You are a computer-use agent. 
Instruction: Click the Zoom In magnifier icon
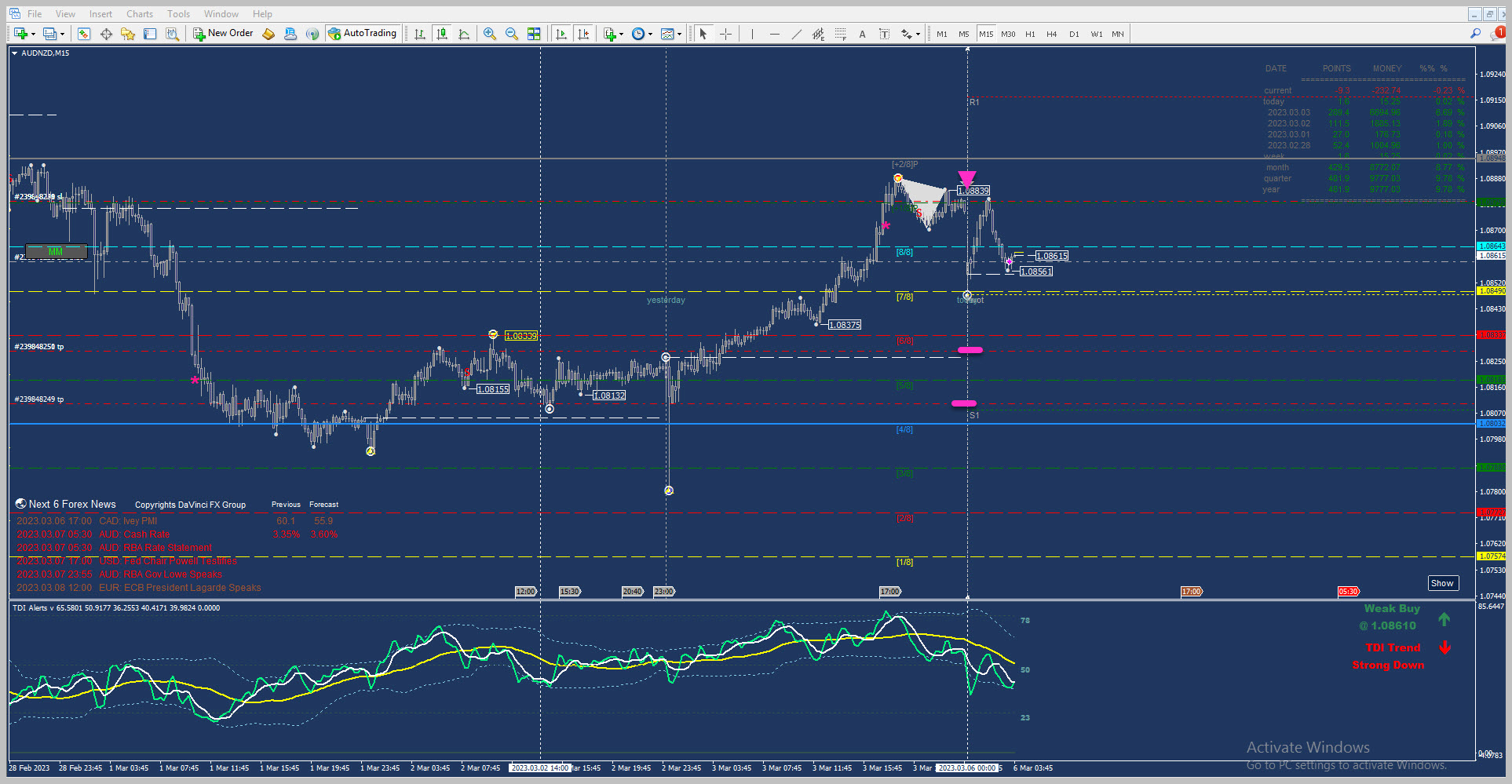point(490,34)
